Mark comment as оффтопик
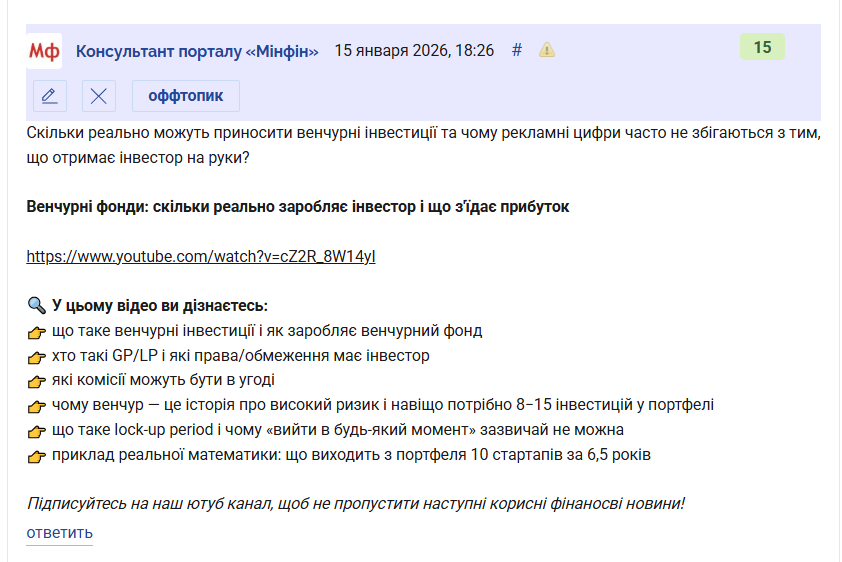This screenshot has width=842, height=562. (185, 96)
